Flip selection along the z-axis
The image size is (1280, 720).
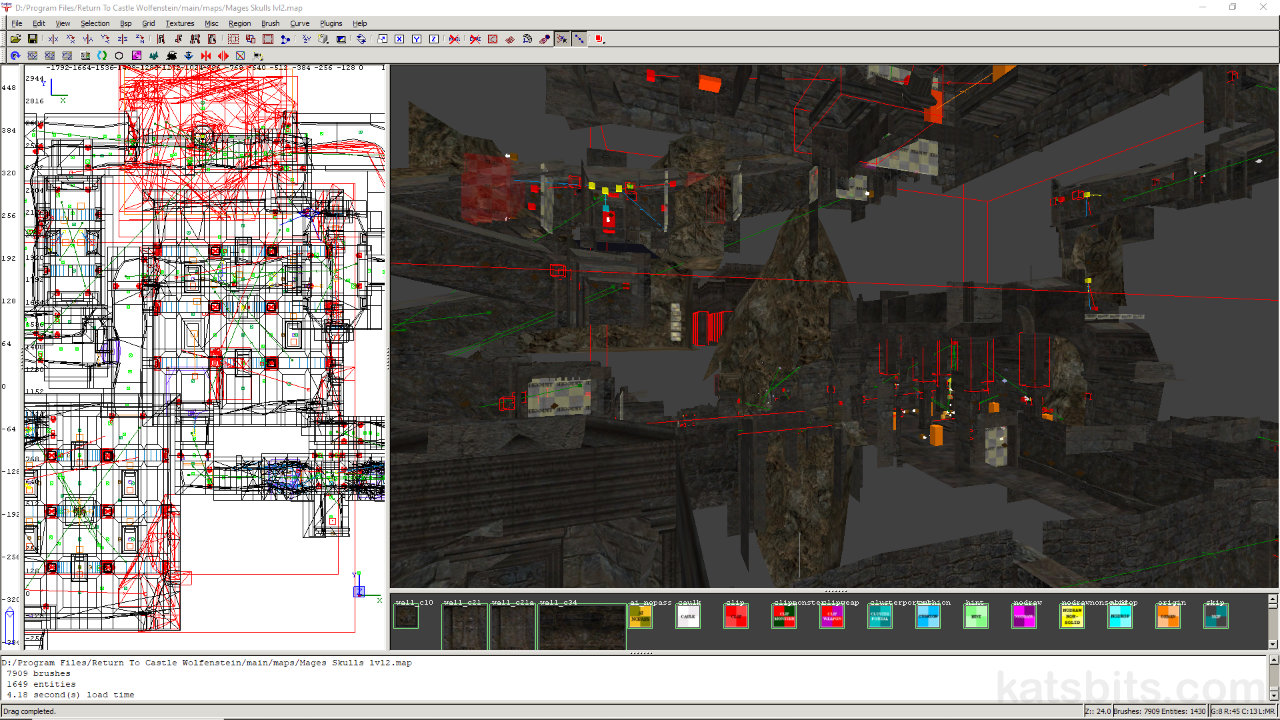[x=122, y=39]
